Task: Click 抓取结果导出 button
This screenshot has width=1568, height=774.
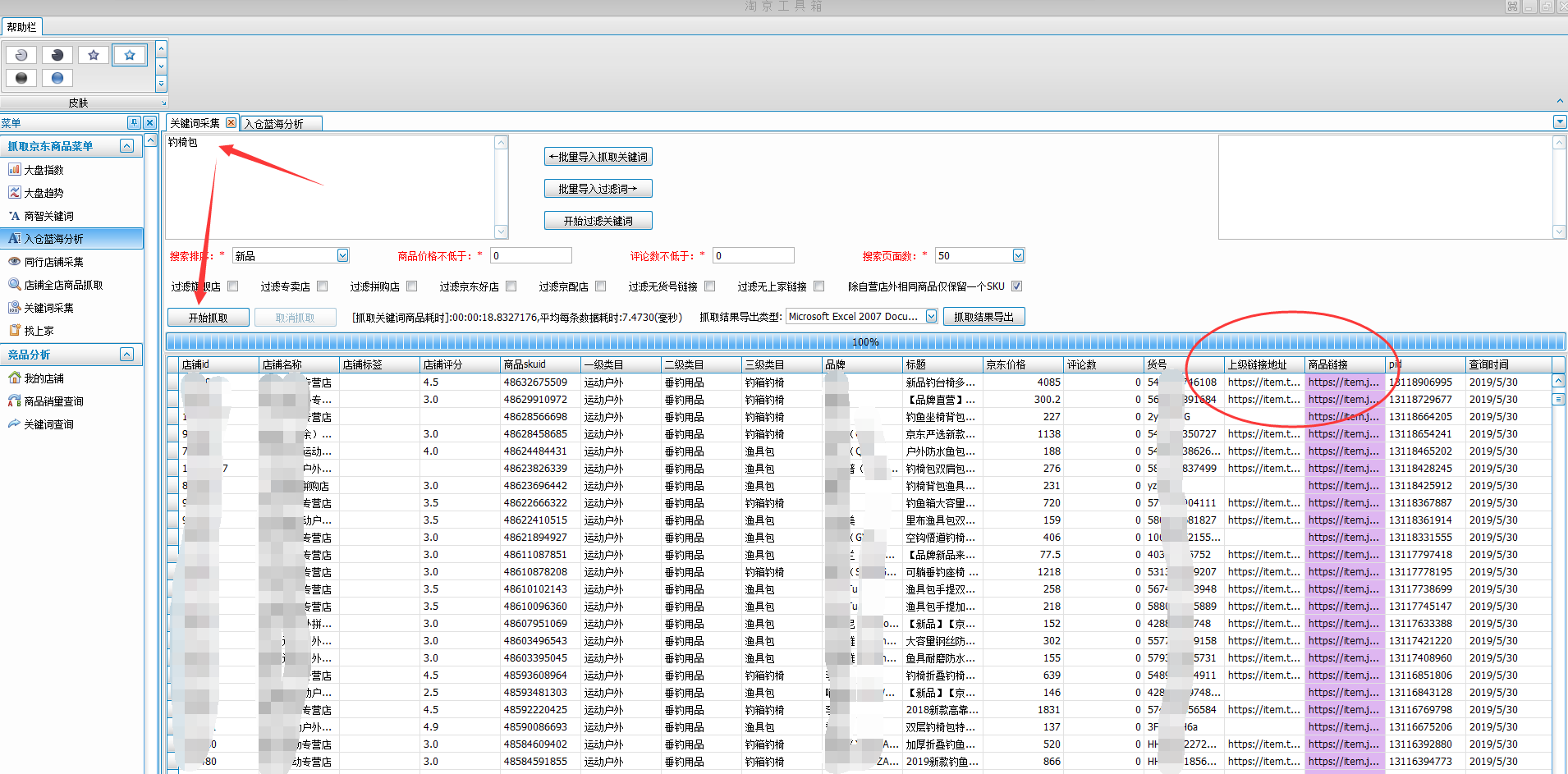Action: (x=984, y=317)
